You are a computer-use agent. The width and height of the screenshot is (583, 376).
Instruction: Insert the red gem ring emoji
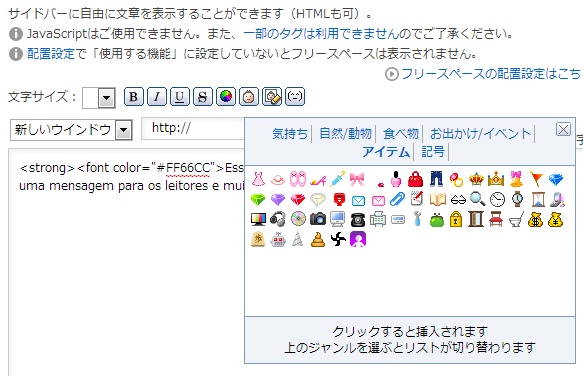[x=456, y=179]
